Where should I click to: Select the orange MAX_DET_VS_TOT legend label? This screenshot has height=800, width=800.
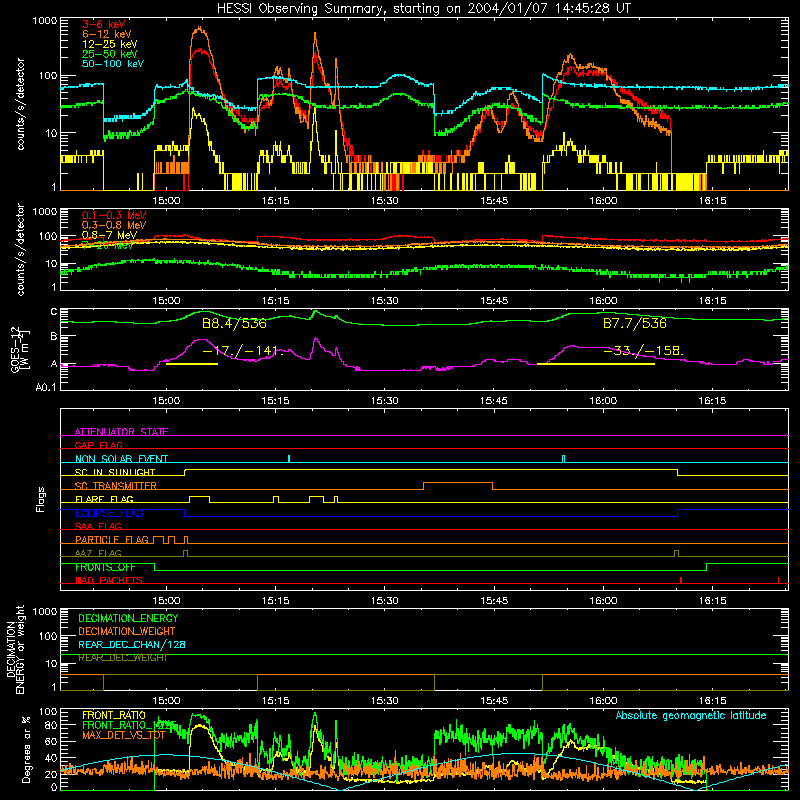click(123, 735)
